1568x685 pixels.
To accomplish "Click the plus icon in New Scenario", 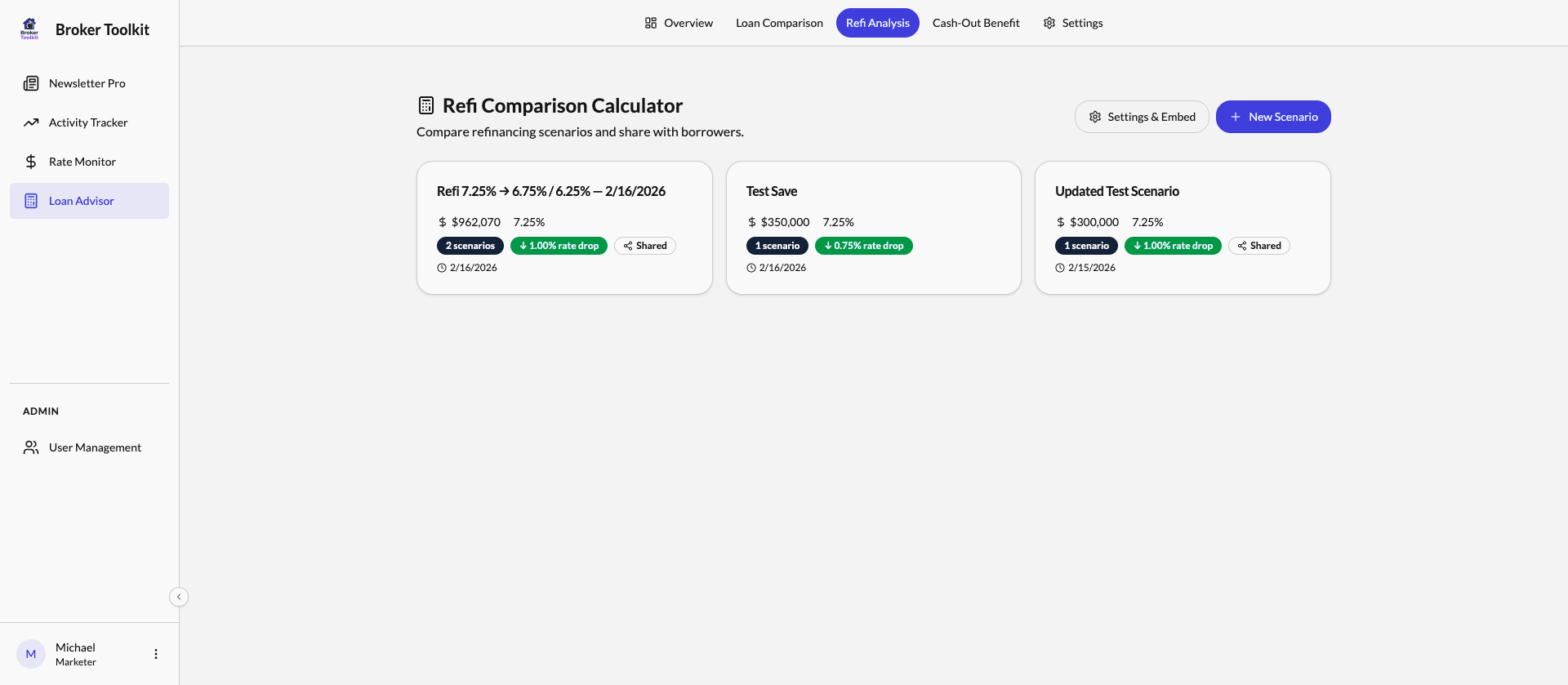I will click(x=1236, y=117).
